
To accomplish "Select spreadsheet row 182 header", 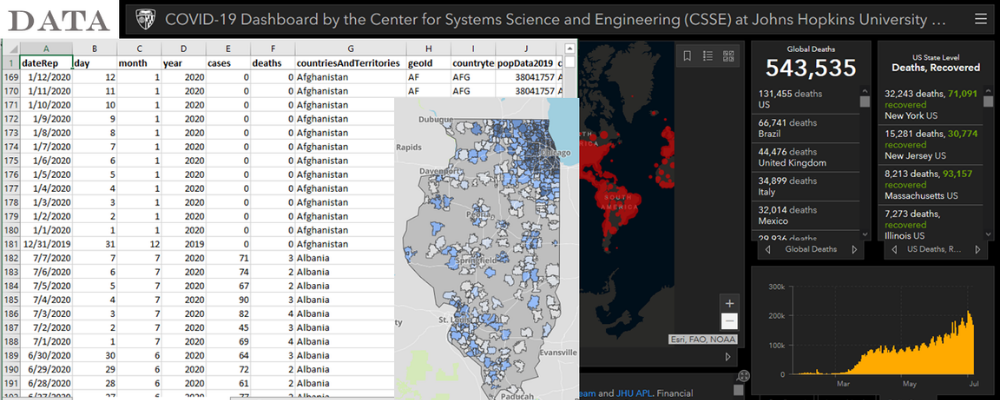I will (10, 258).
